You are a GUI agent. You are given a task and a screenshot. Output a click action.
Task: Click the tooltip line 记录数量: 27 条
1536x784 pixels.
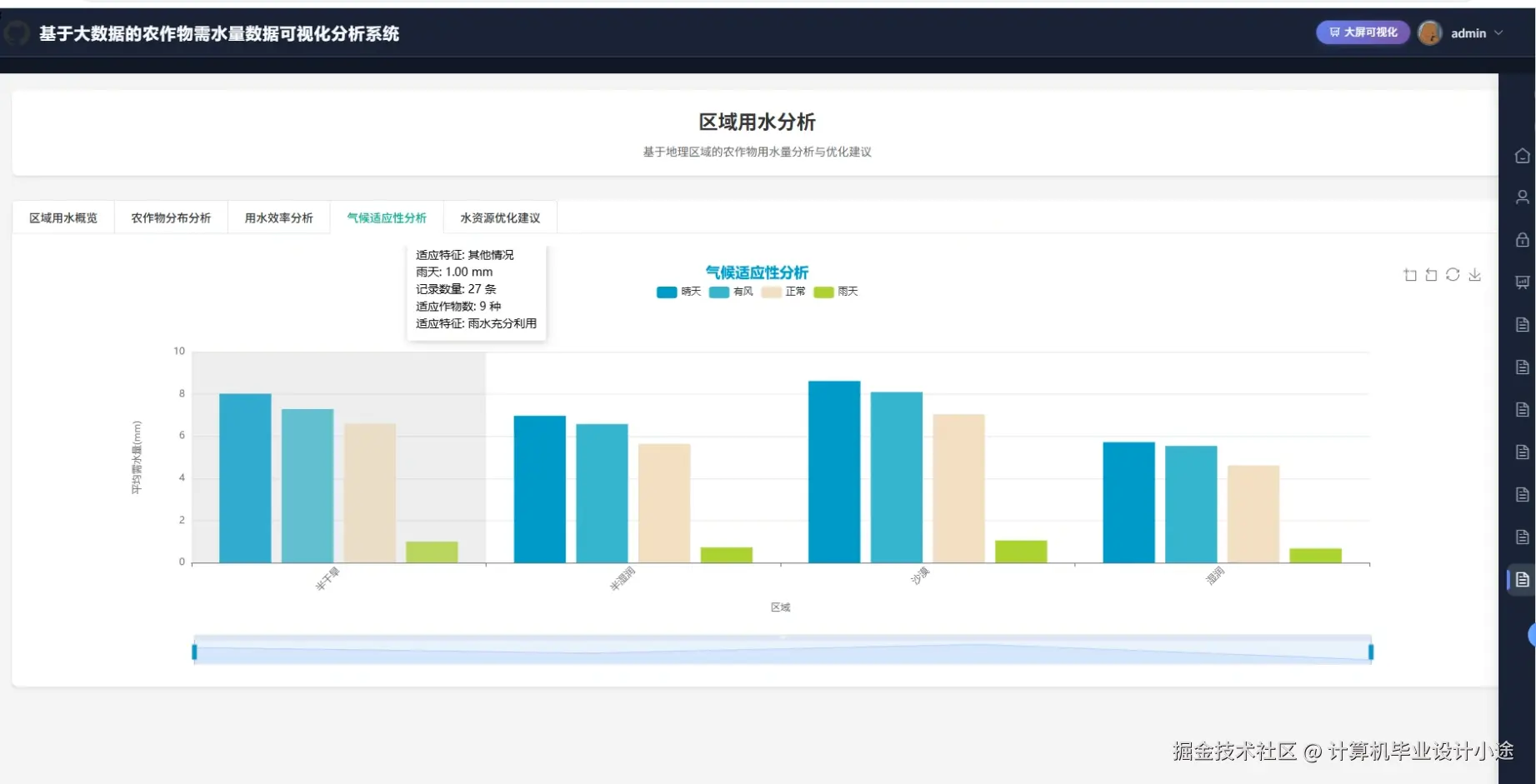(x=456, y=289)
